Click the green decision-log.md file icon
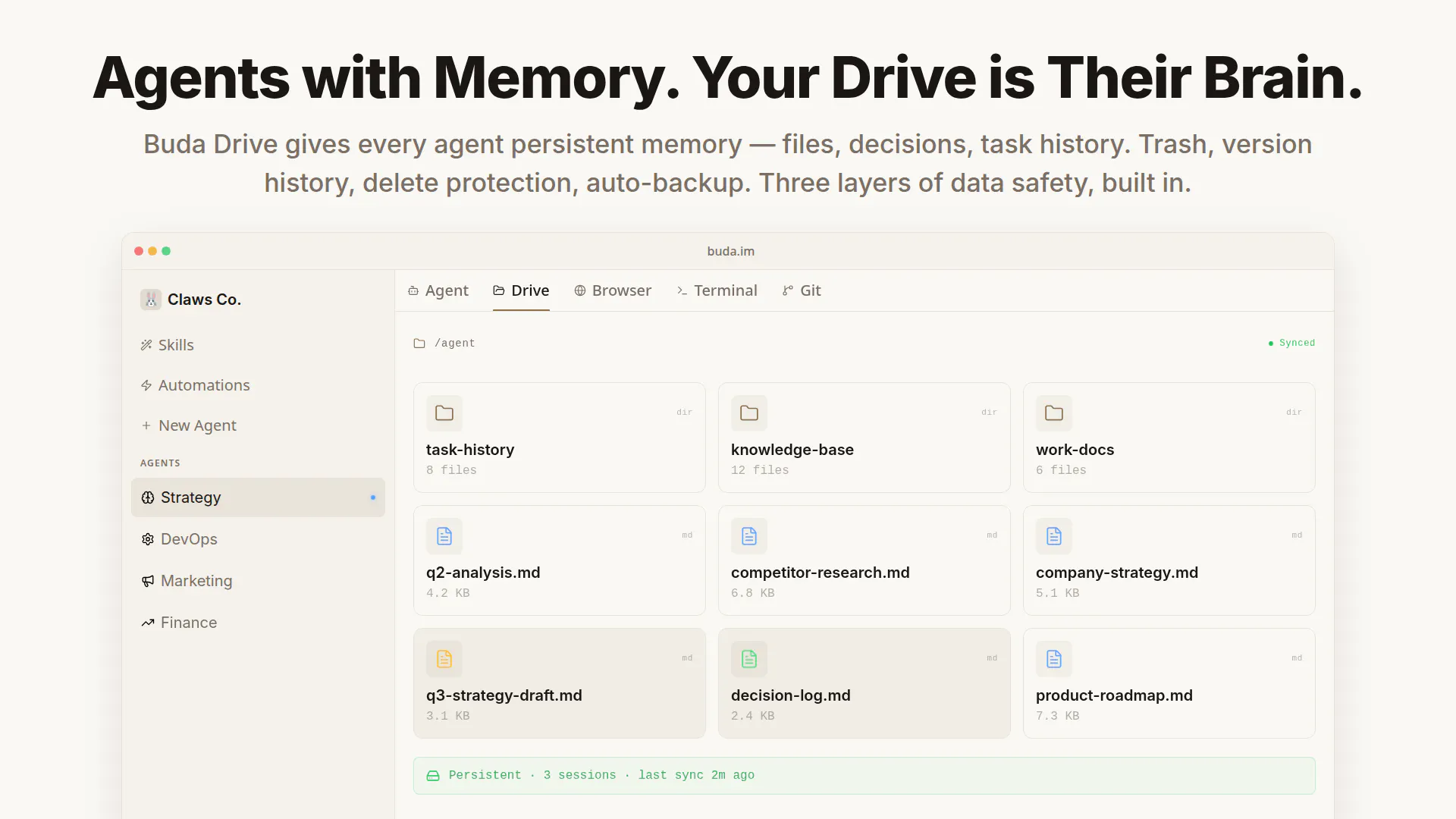This screenshot has width=1456, height=819. (749, 659)
